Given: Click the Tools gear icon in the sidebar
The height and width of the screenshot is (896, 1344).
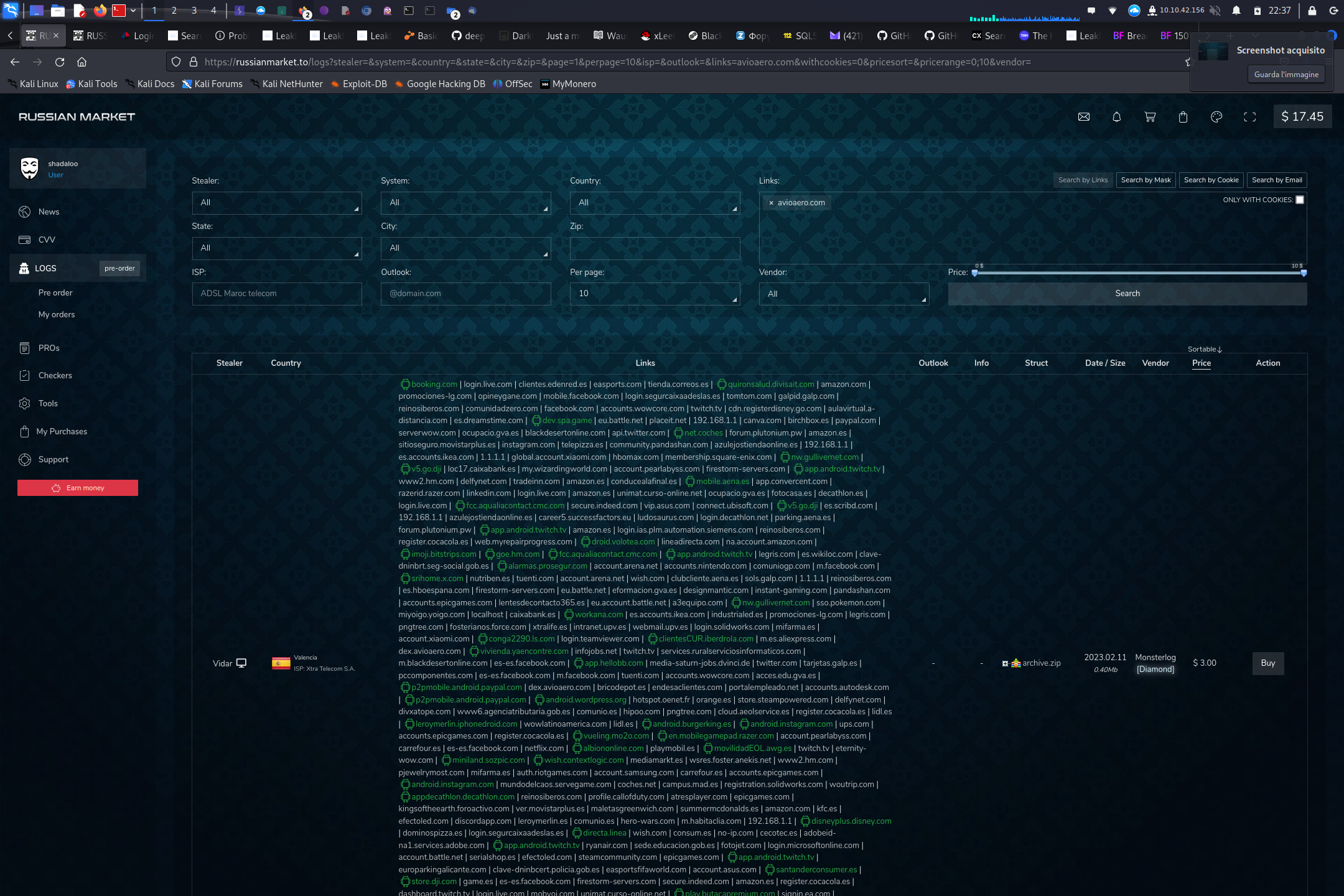Looking at the screenshot, I should point(25,404).
